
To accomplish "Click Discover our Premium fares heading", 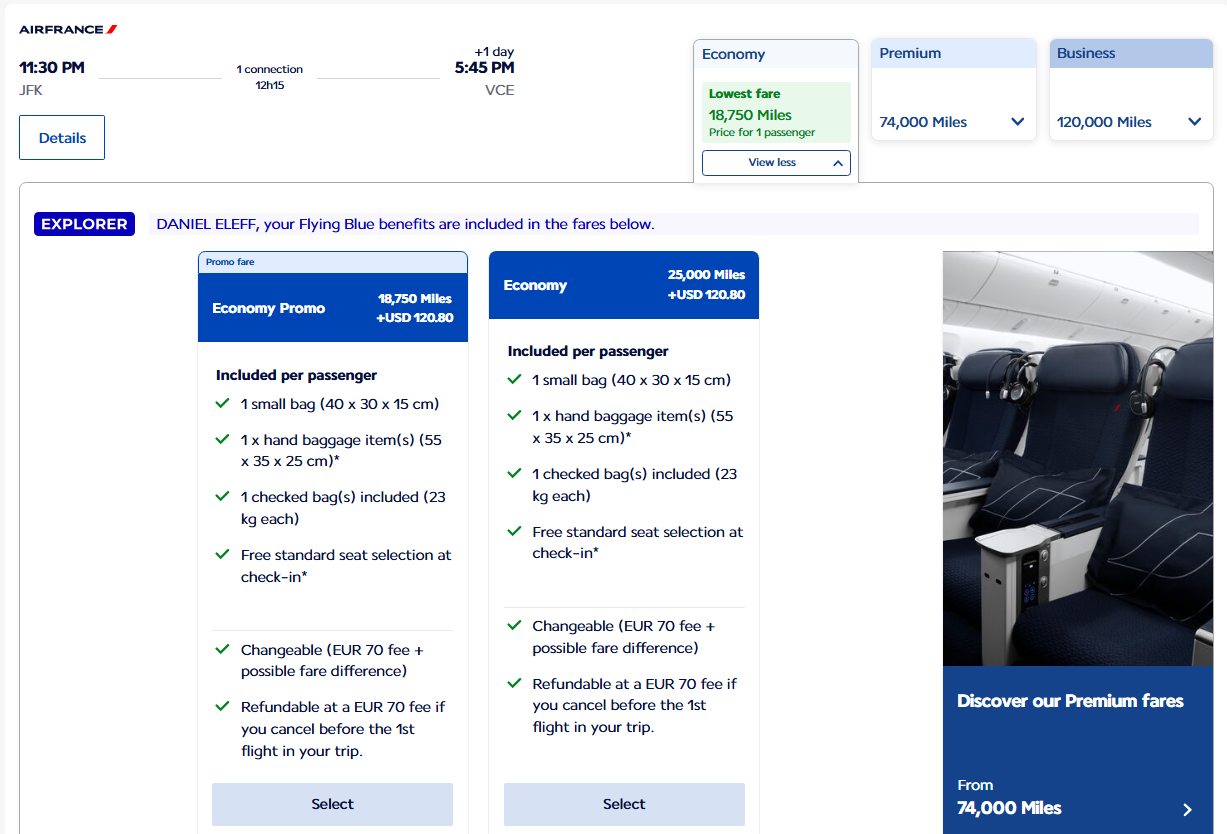I will click(x=1070, y=701).
